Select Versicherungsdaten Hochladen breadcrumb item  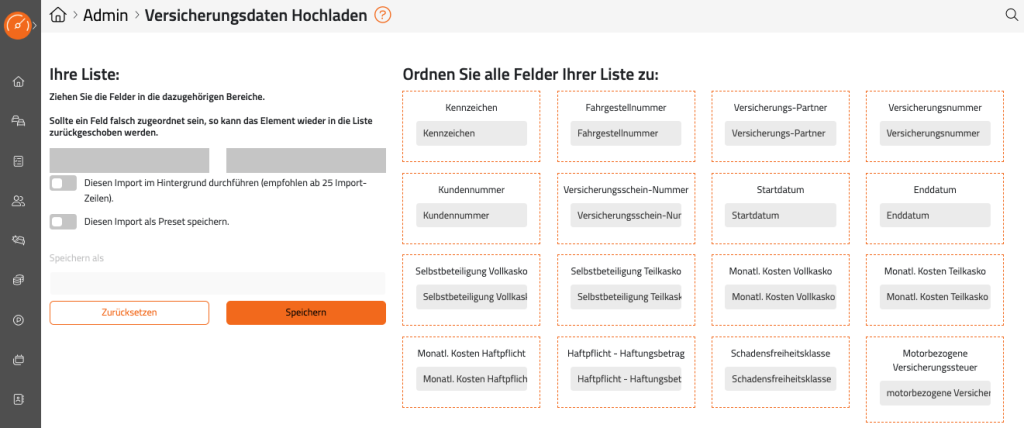[x=256, y=15]
